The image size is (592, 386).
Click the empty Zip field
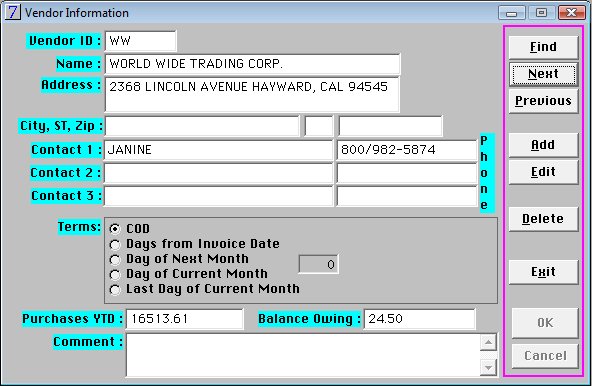390,126
